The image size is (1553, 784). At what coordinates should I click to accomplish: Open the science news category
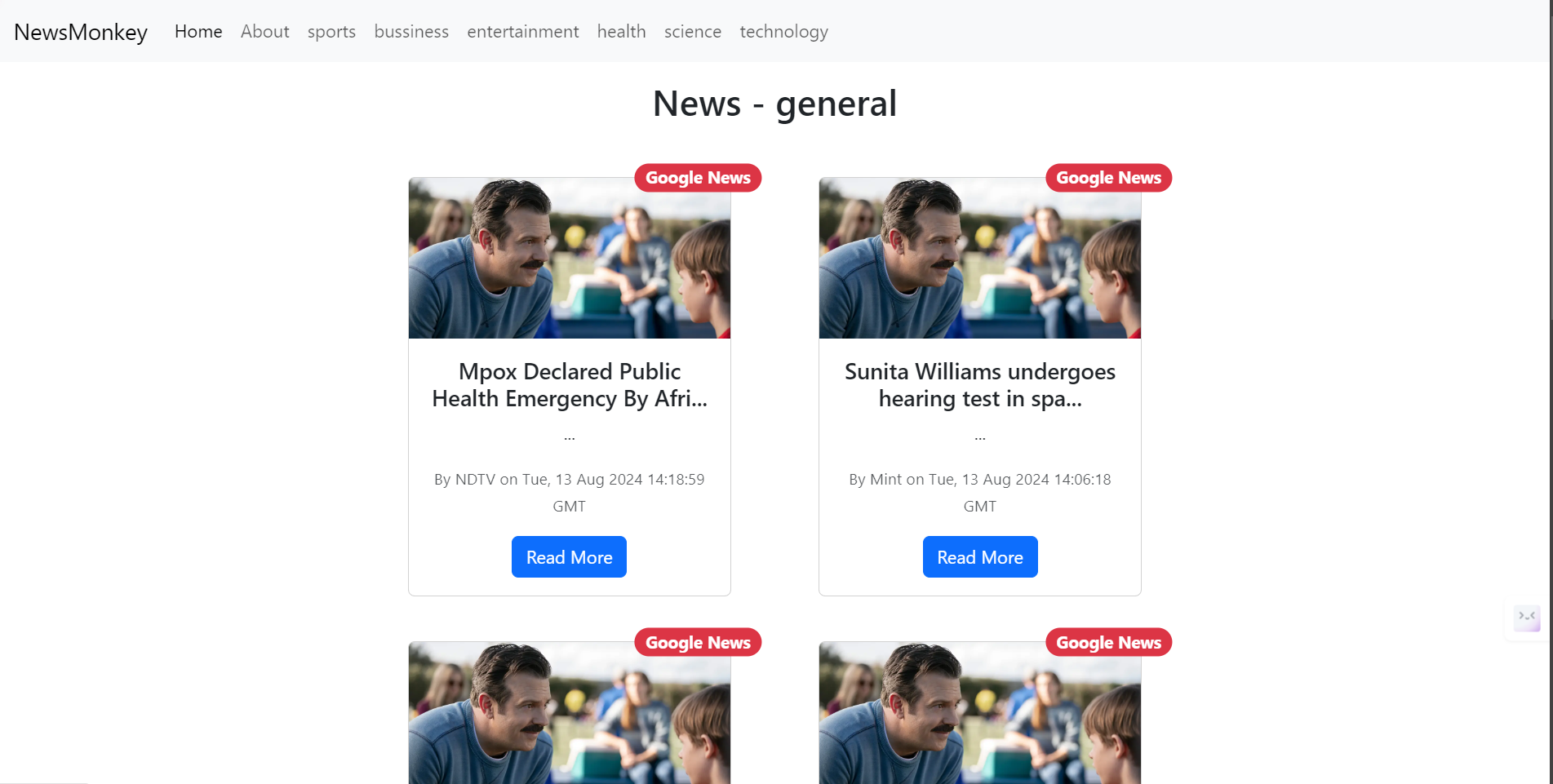[693, 31]
